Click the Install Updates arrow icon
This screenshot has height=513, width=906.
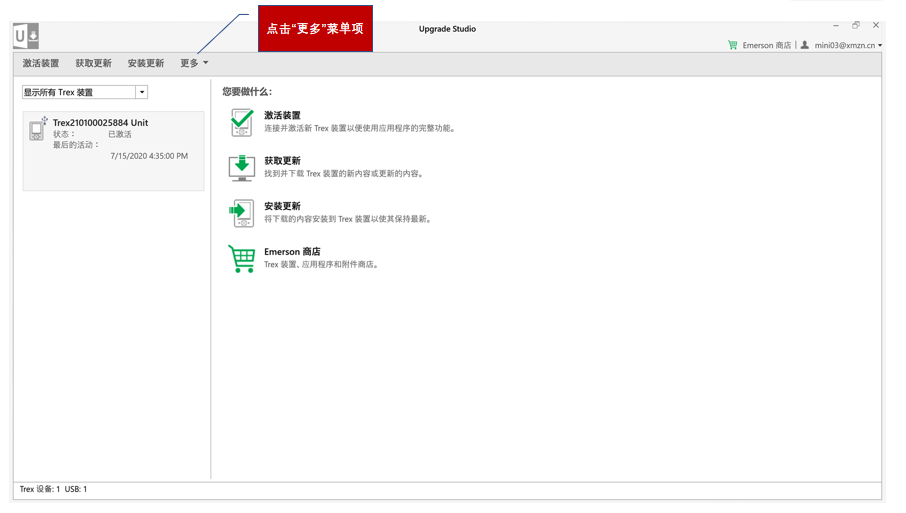coord(242,213)
